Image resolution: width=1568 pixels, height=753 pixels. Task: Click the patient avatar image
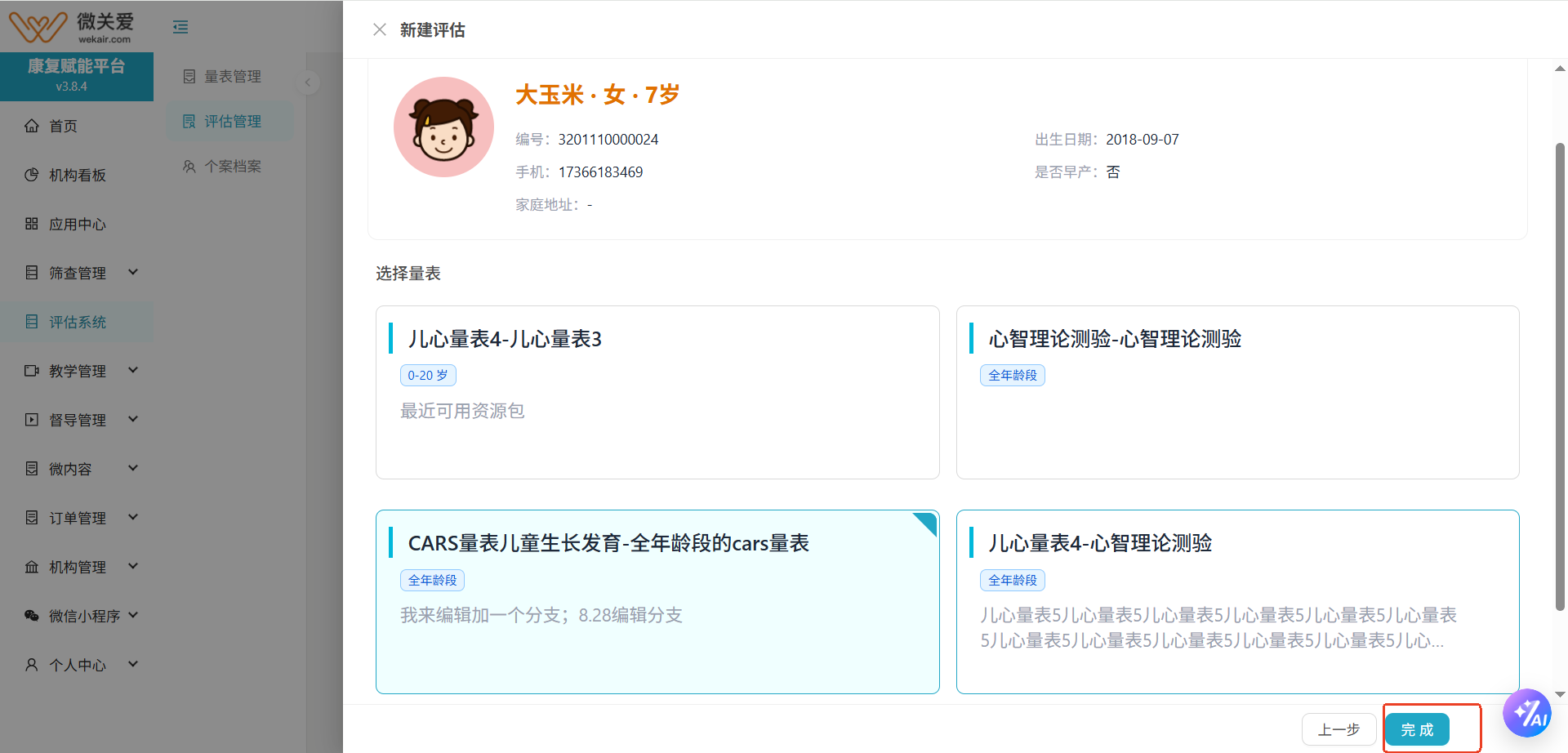443,127
